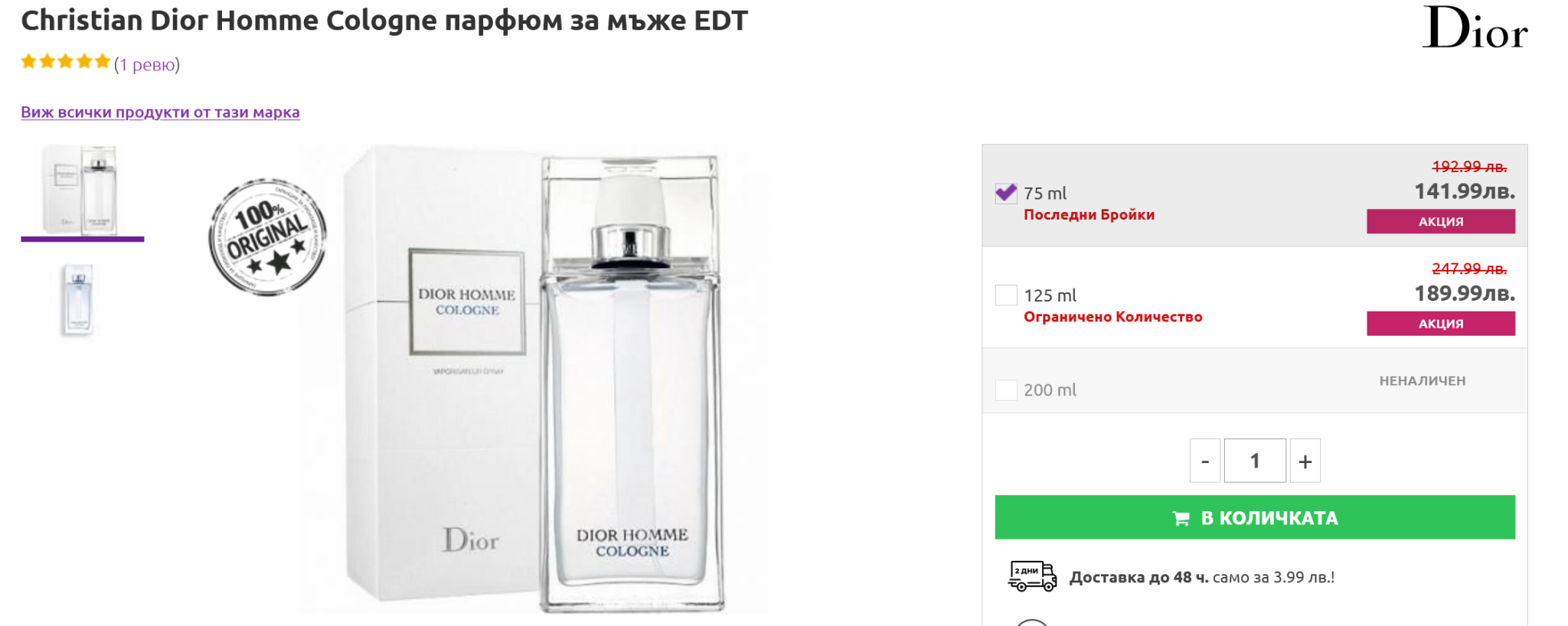Image resolution: width=1568 pixels, height=626 pixels.
Task: Add product with В КОЛИЧКАТА button
Action: point(1254,517)
